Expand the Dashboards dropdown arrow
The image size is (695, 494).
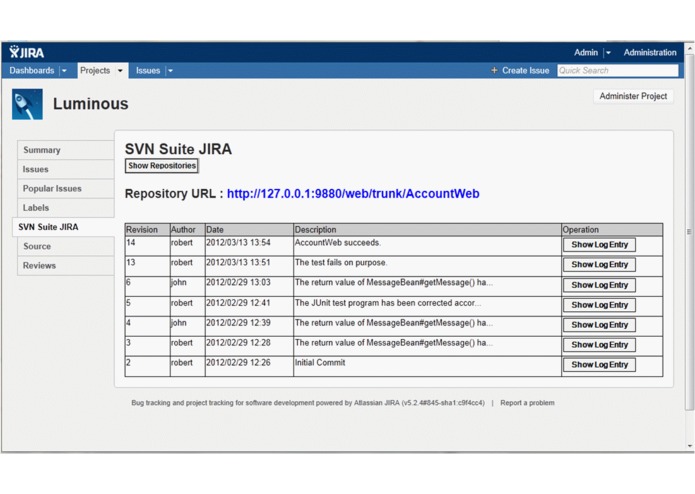point(64,70)
